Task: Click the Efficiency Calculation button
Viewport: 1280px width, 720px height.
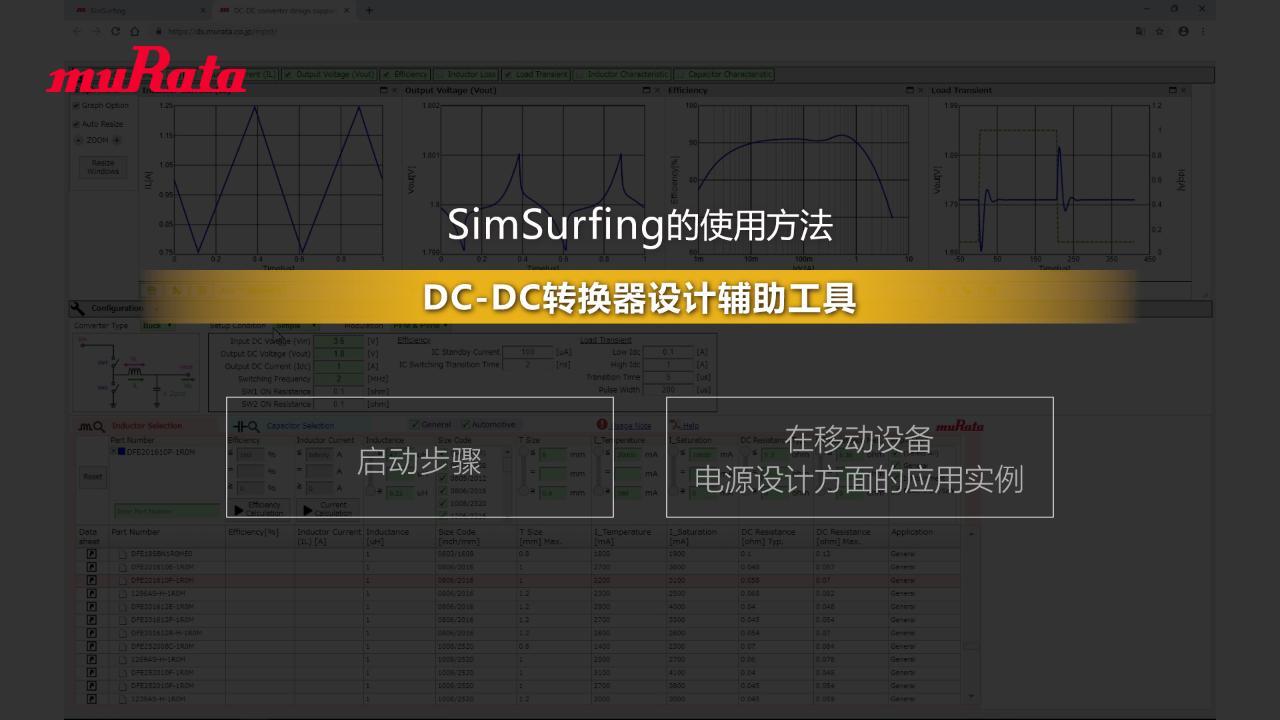Action: [x=260, y=508]
